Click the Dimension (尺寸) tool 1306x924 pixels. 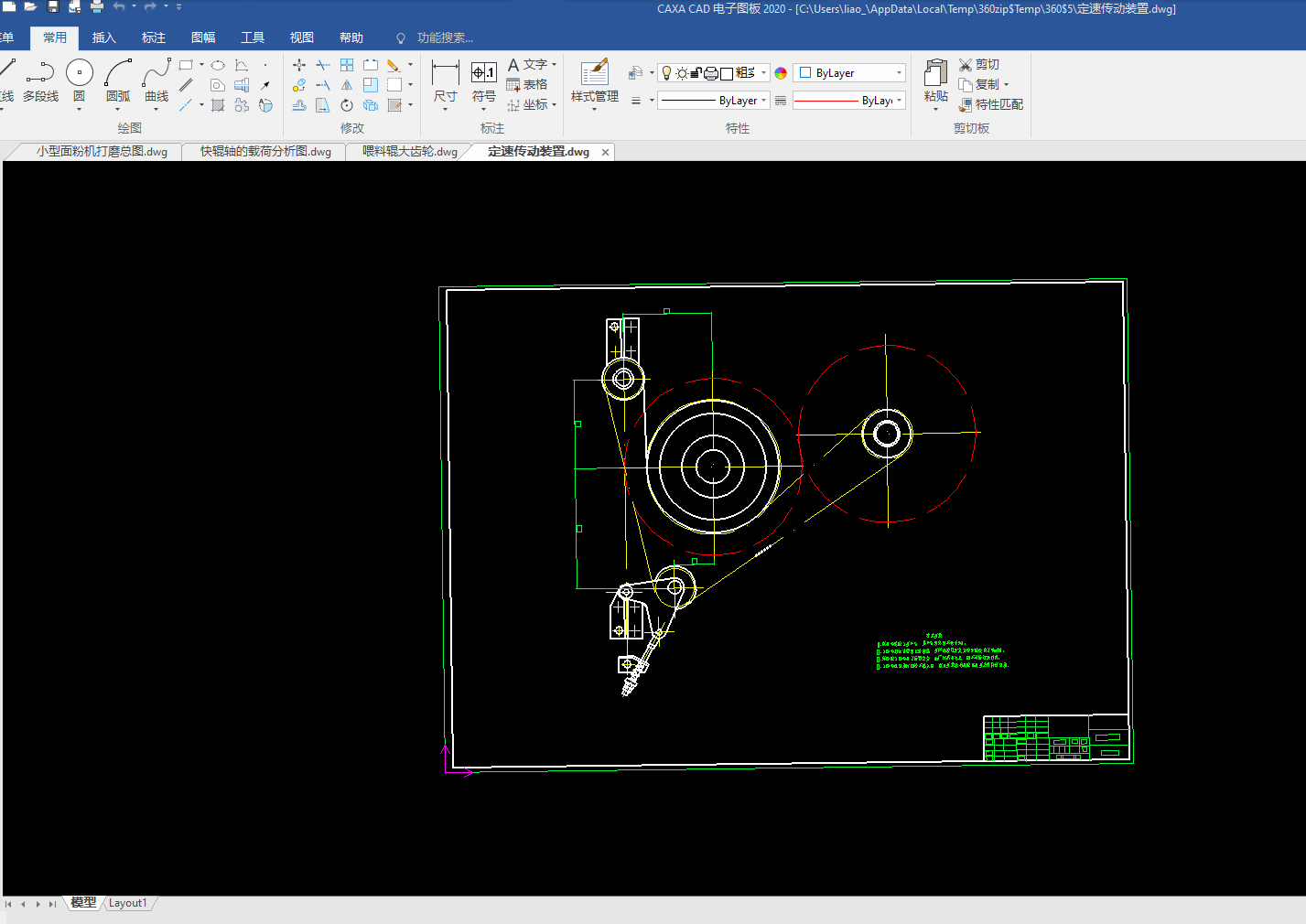(446, 73)
